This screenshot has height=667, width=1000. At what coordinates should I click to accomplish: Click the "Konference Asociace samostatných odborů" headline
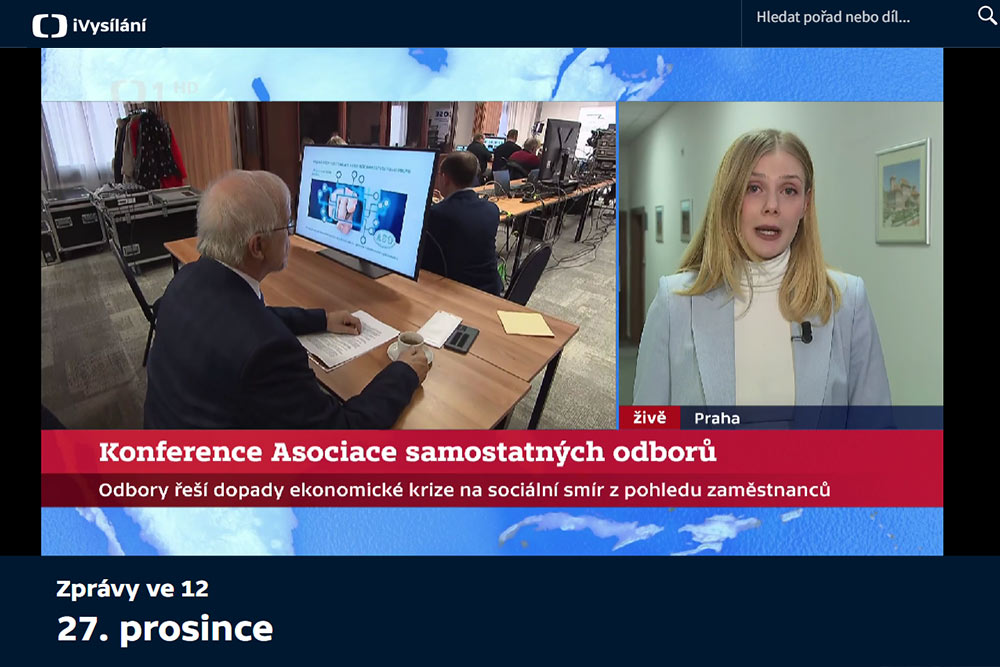[407, 452]
